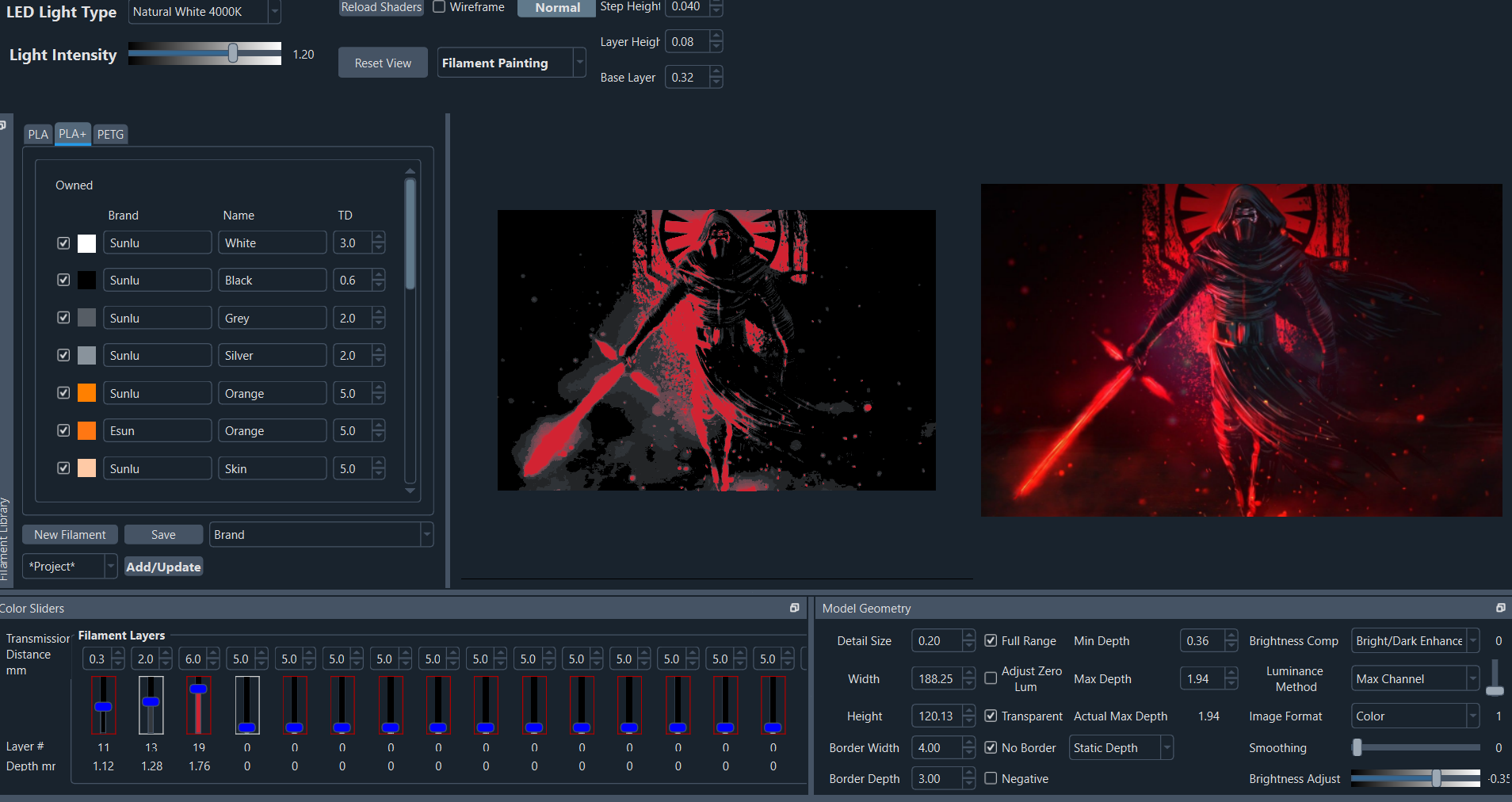This screenshot has width=1512, height=802.
Task: Toggle the Full Range checkbox
Action: (x=991, y=640)
